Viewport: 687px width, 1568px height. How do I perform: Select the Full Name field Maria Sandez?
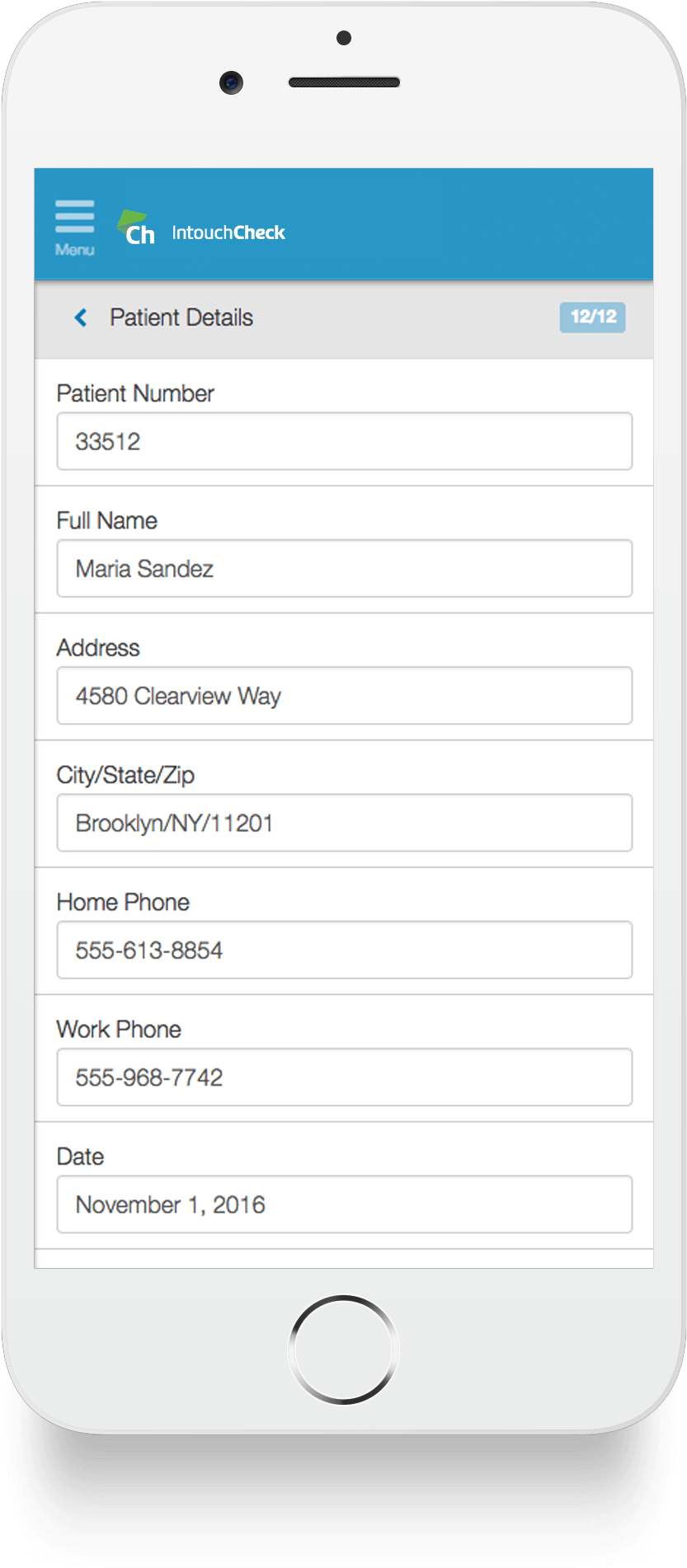(345, 568)
